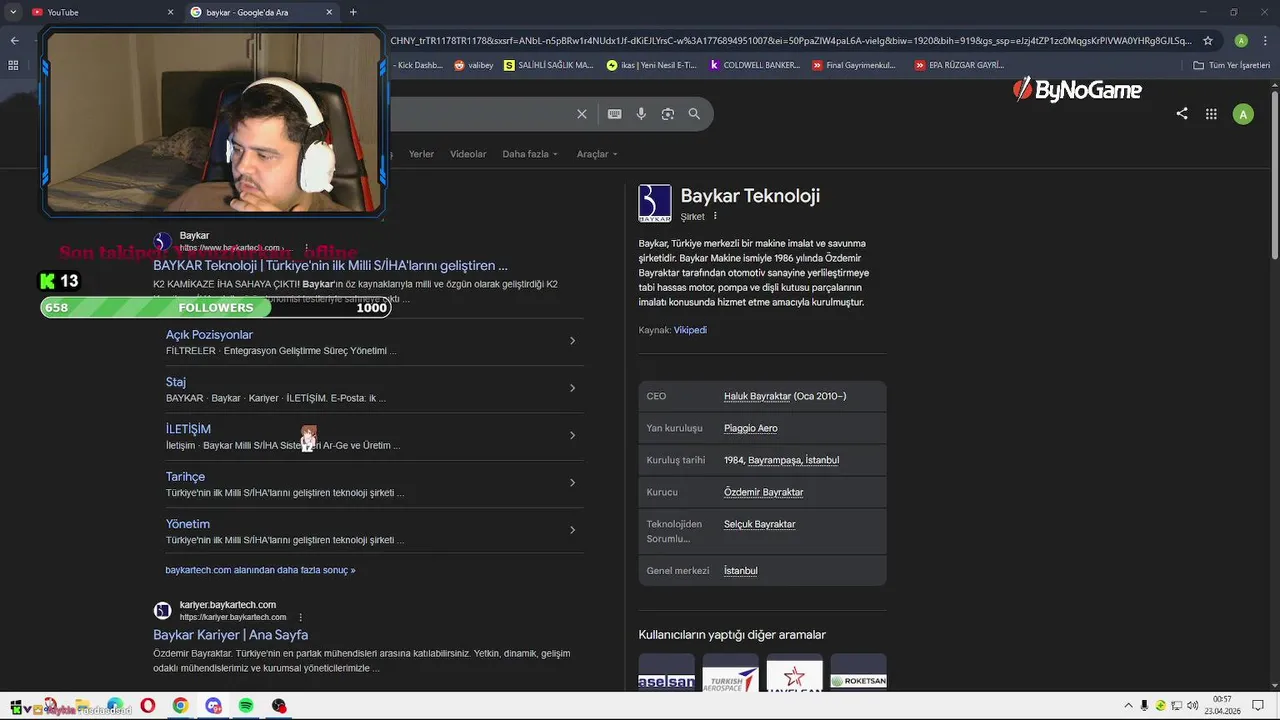This screenshot has height=720, width=1280.
Task: Expand the Araçlar tools dropdown
Action: pyautogui.click(x=597, y=154)
